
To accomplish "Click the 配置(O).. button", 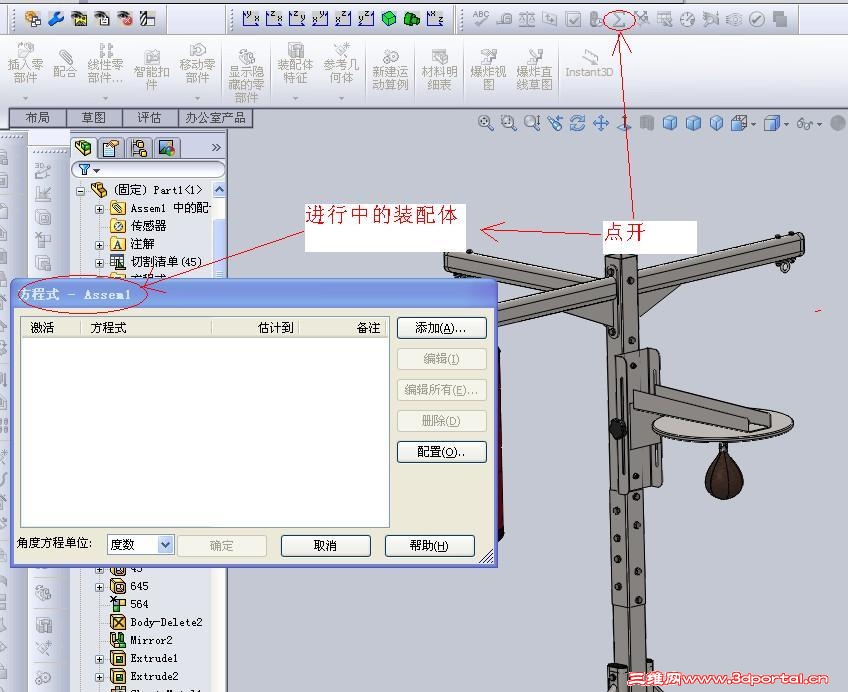I will [x=441, y=452].
